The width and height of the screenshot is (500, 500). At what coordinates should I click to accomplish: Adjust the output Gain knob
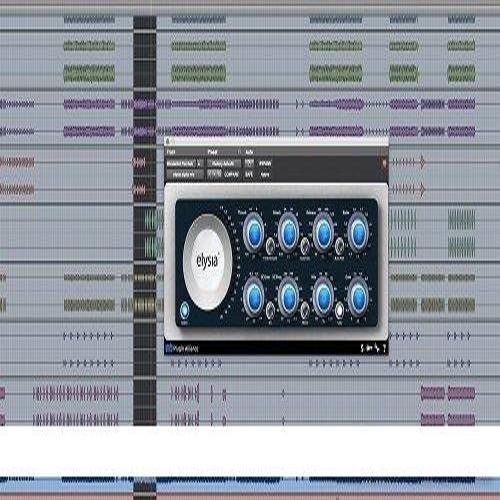[358, 297]
